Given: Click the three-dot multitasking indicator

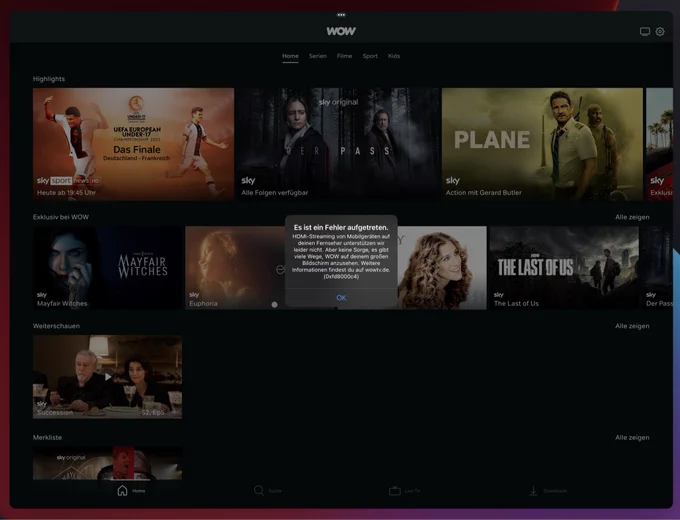Looking at the screenshot, I should point(341,15).
